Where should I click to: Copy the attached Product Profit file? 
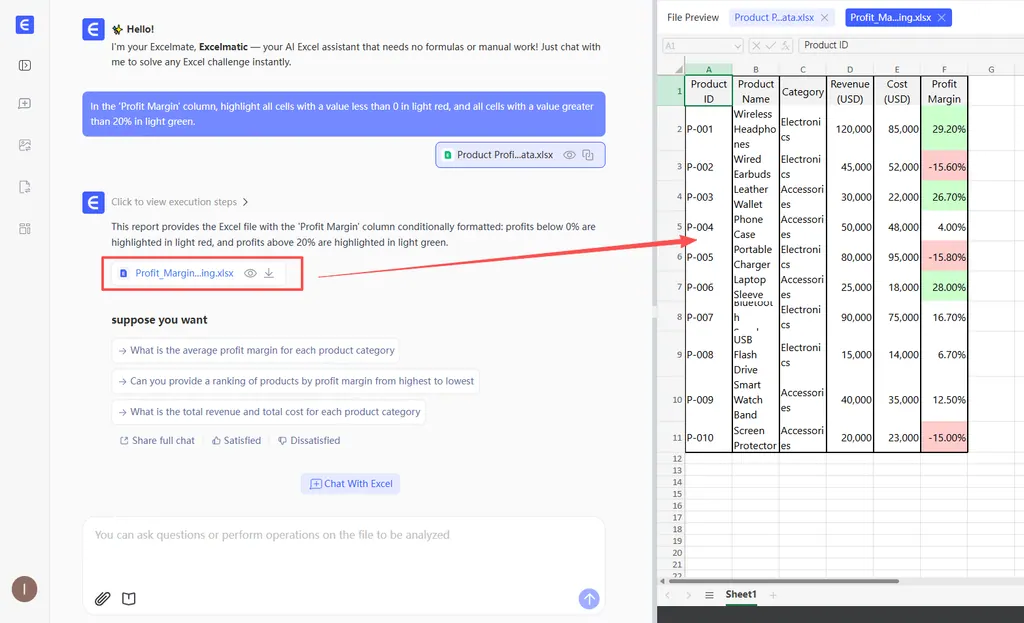pos(588,155)
